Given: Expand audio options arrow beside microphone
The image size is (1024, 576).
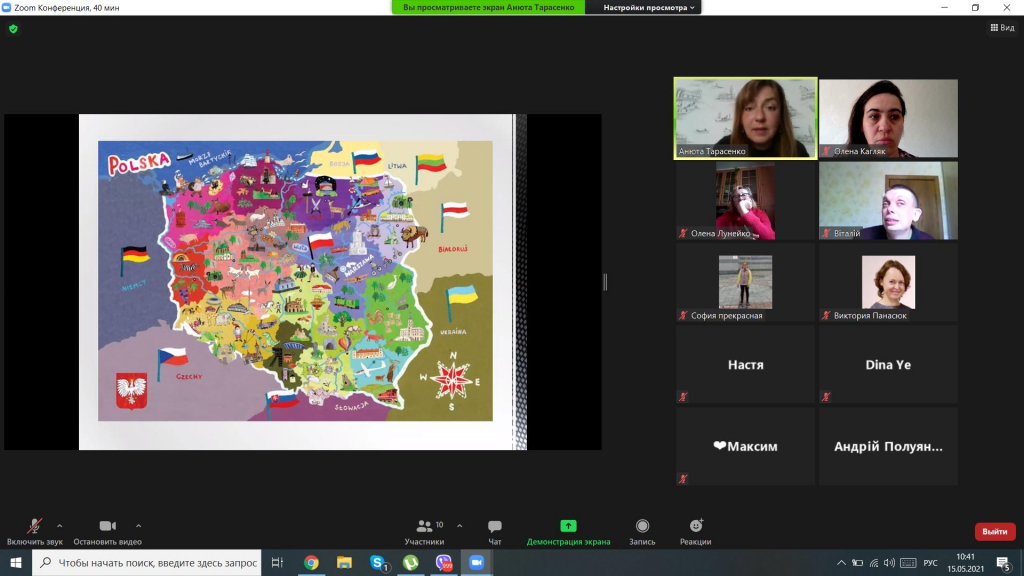Looking at the screenshot, I should pyautogui.click(x=59, y=526).
